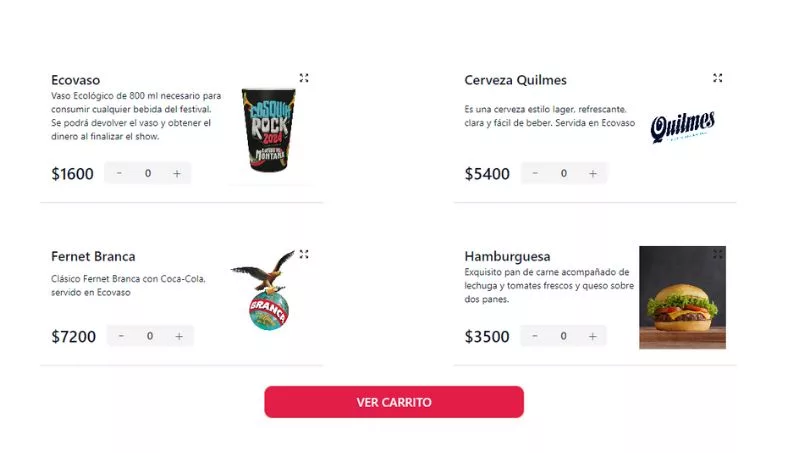Screen dimensions: 800x453
Task: Select the Hamburguesa quantity field
Action: click(563, 336)
